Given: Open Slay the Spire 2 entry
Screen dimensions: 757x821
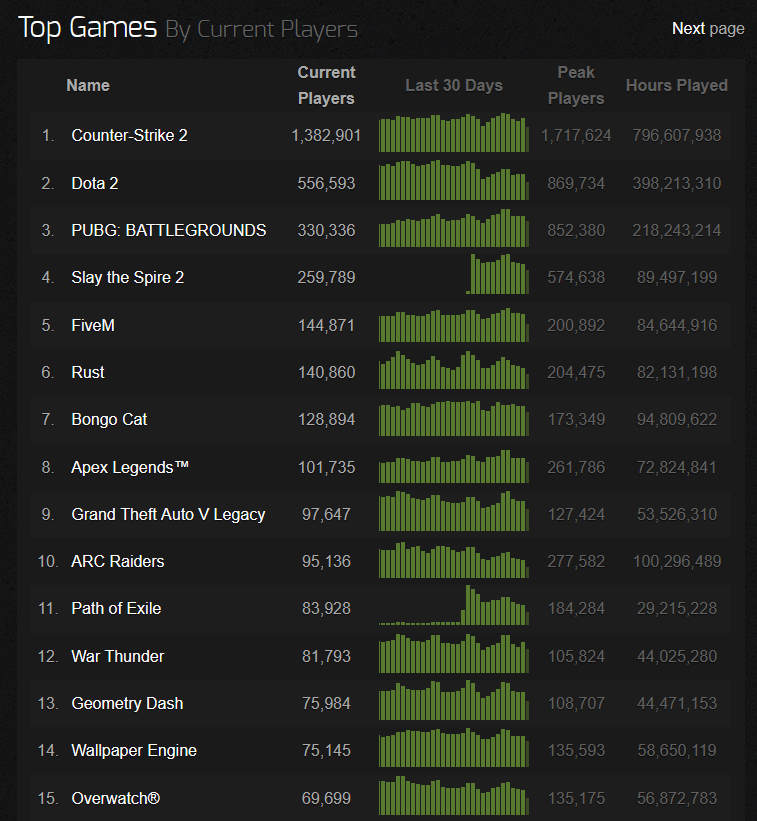Looking at the screenshot, I should [x=128, y=278].
